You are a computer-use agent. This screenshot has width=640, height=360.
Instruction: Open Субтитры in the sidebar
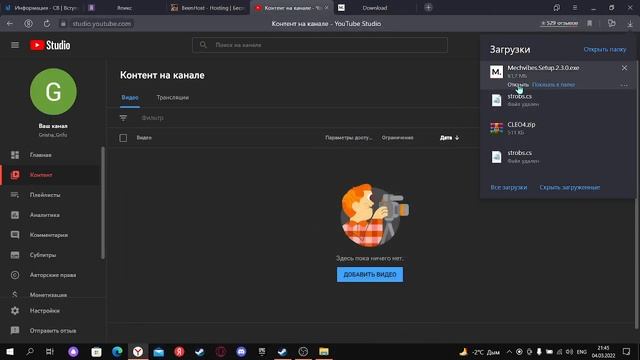pos(42,255)
